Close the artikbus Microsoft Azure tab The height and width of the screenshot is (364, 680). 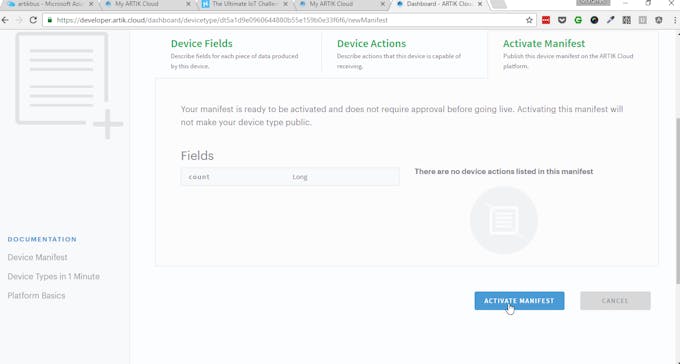(x=91, y=4)
